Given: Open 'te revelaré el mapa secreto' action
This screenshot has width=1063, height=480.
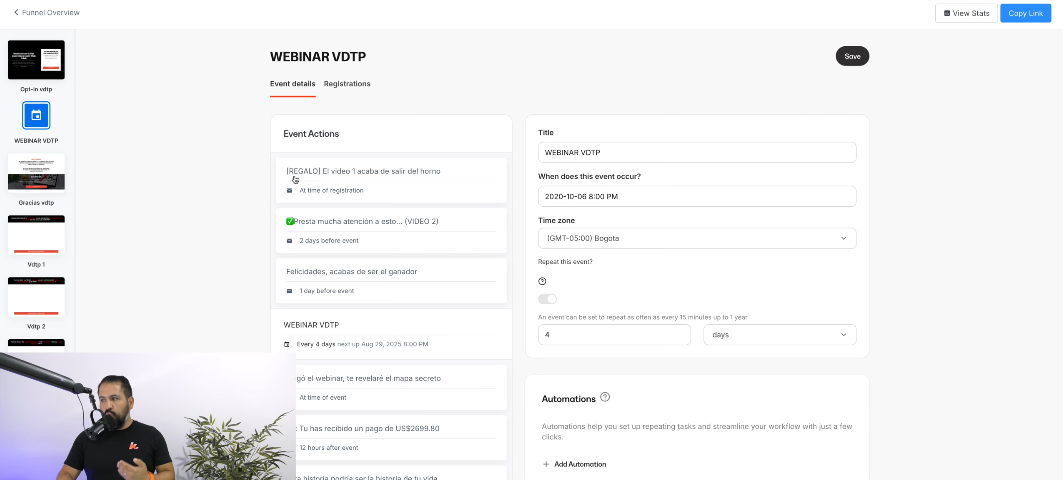Looking at the screenshot, I should point(400,388).
